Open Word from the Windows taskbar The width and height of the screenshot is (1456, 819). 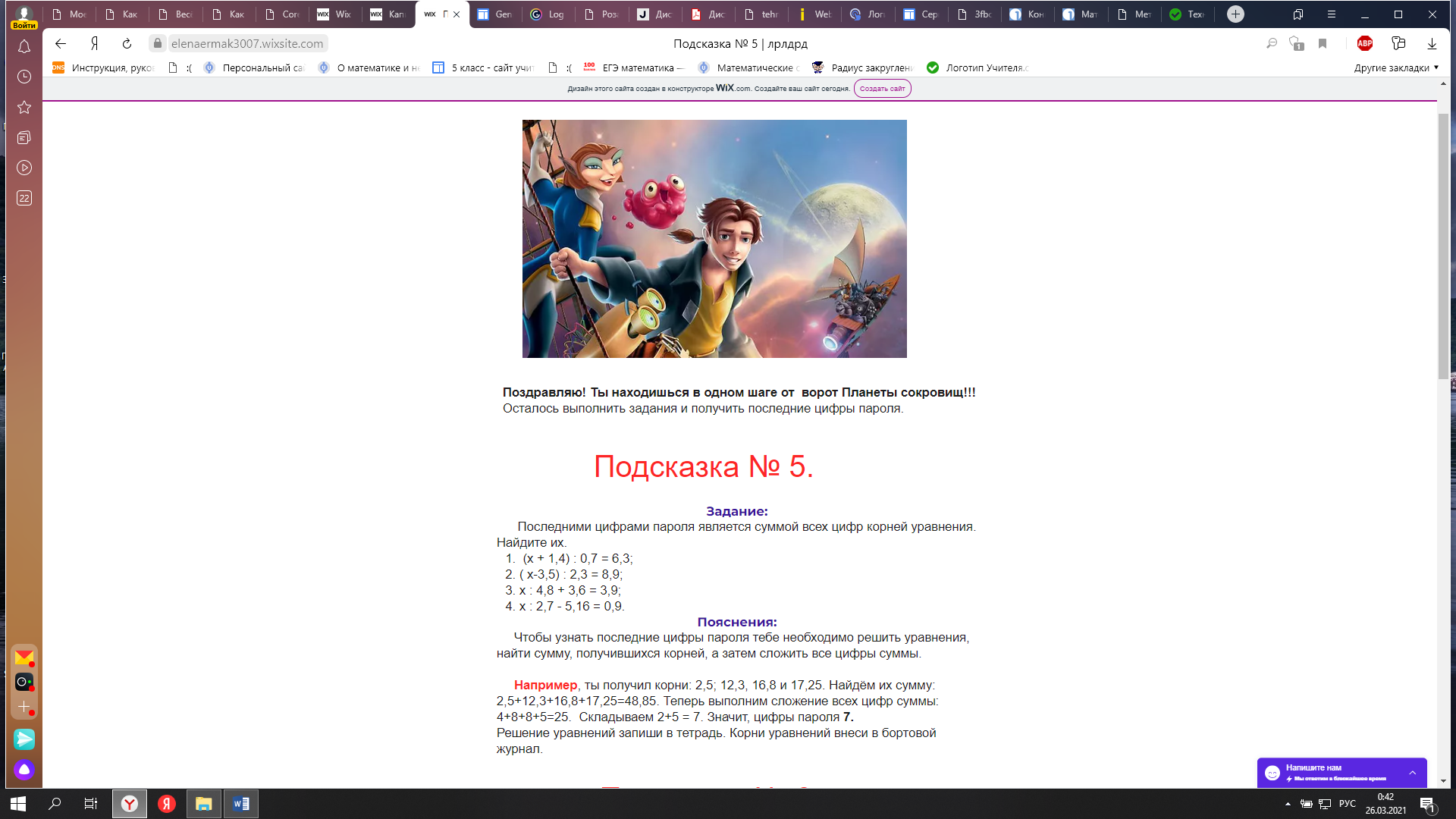click(241, 804)
